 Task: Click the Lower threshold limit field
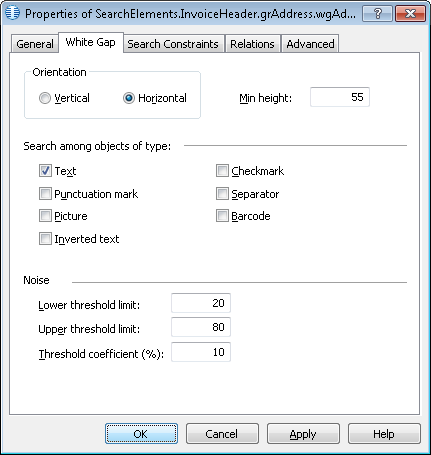(x=201, y=303)
